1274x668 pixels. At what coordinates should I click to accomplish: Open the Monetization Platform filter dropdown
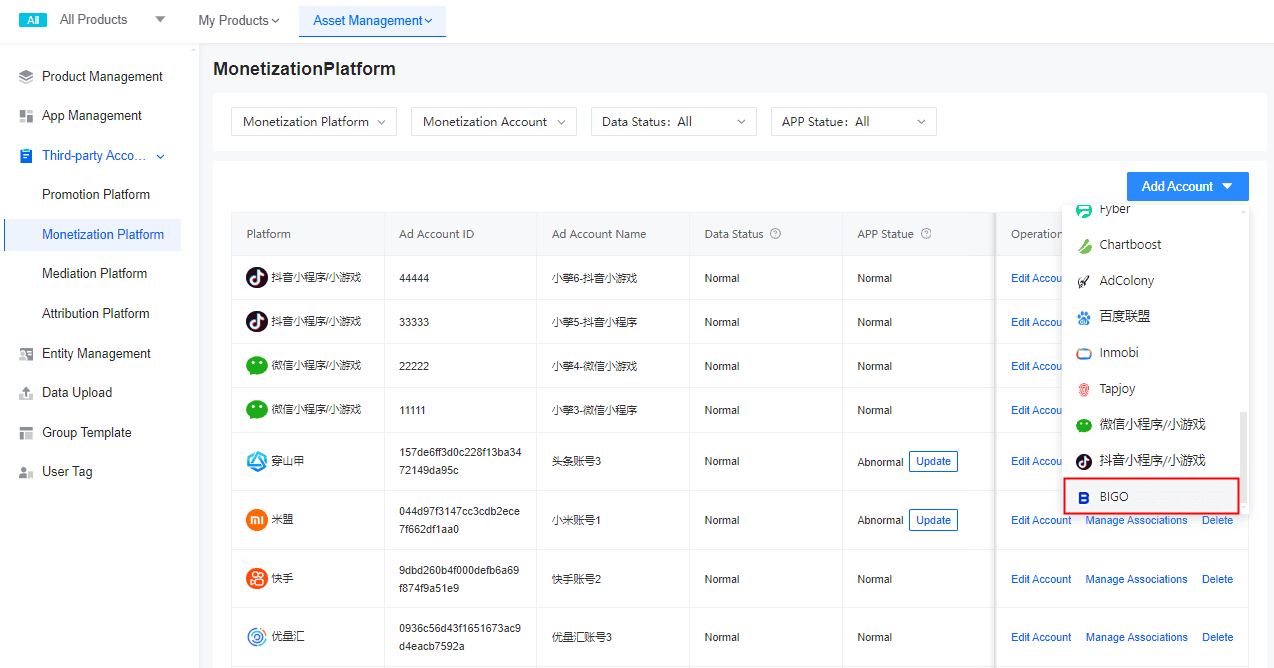coord(314,122)
